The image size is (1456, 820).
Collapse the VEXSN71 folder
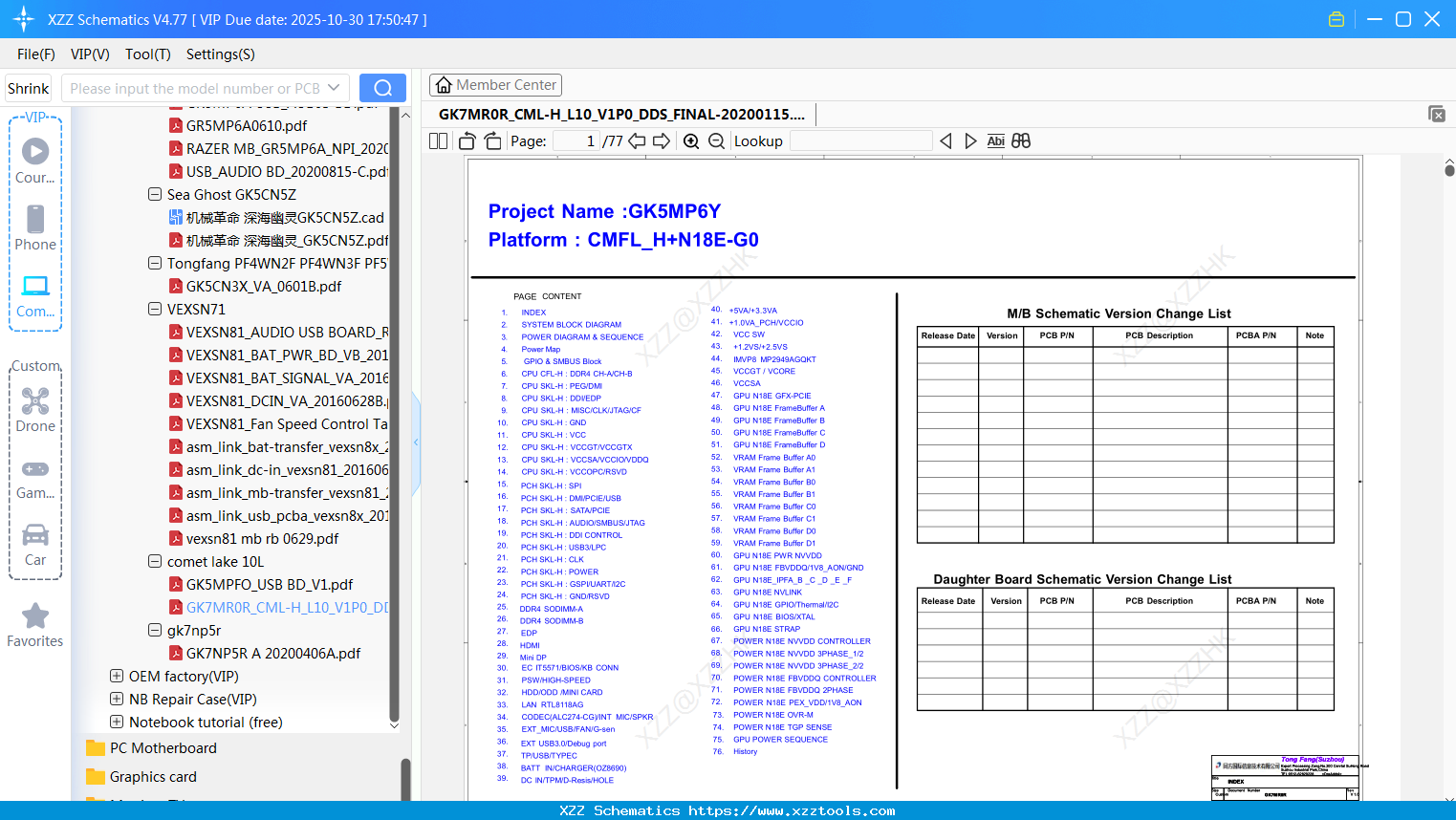[155, 309]
